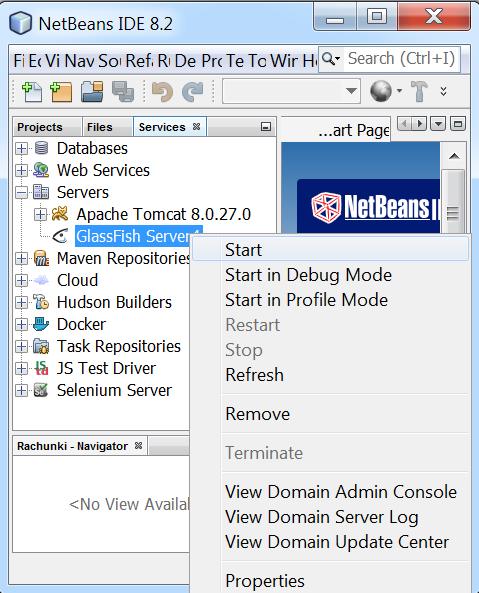479x593 pixels.
Task: Click the Redo toolbar icon
Action: coord(192,92)
